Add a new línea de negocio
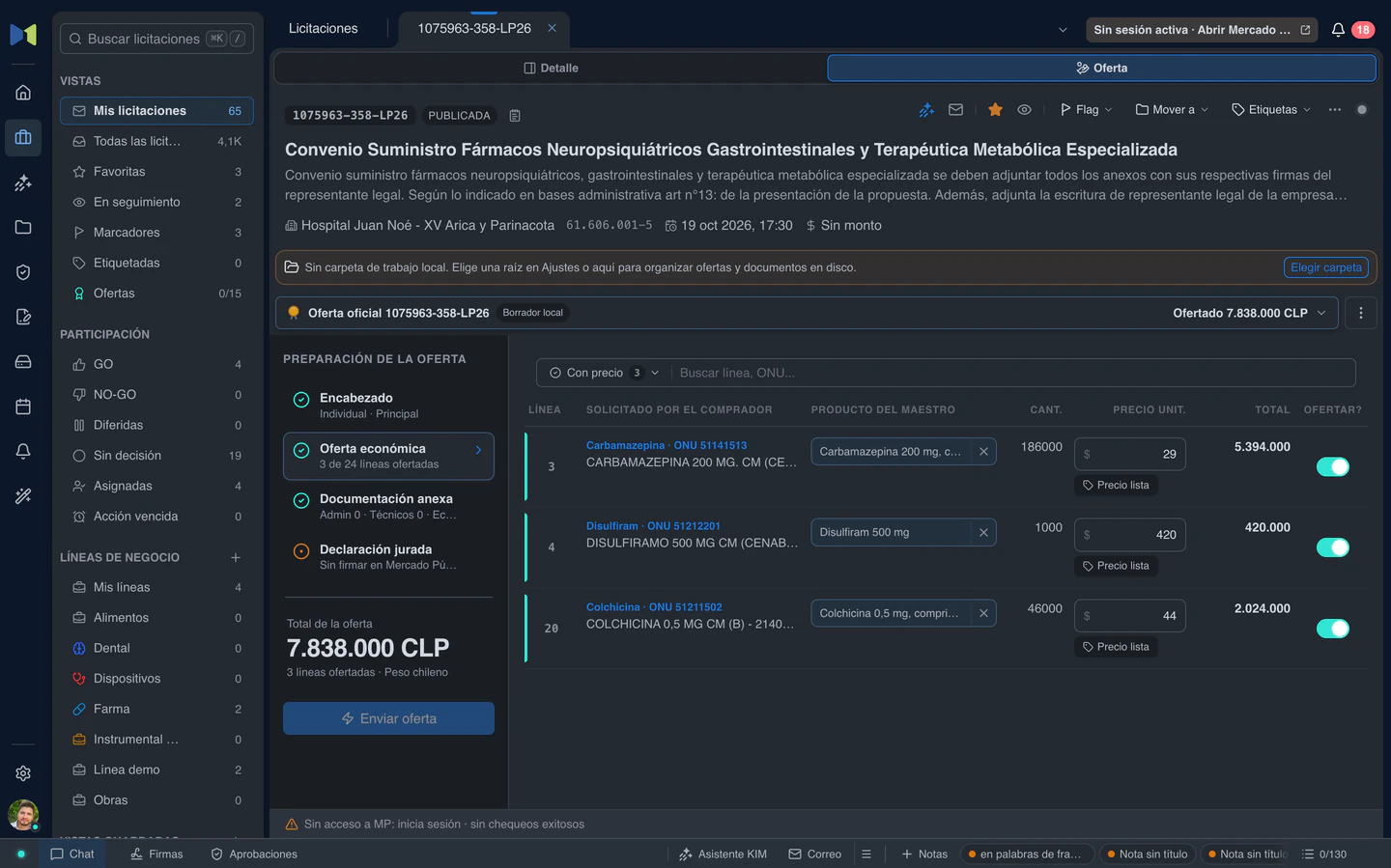Viewport: 1391px width, 868px height. point(236,557)
